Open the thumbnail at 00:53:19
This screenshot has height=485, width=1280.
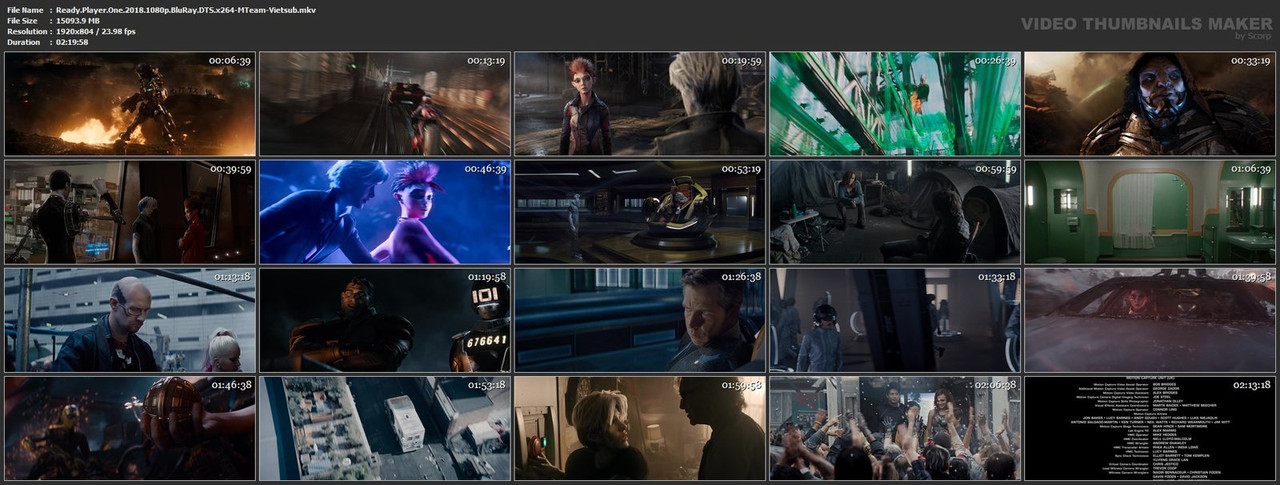point(640,212)
